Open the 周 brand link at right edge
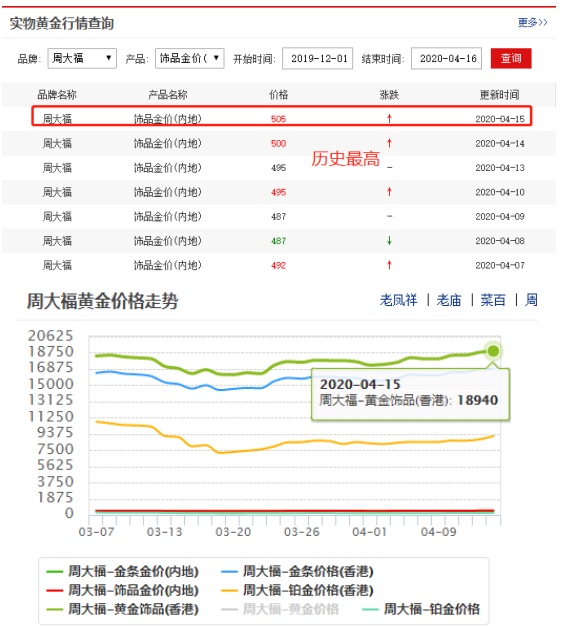 coord(531,300)
